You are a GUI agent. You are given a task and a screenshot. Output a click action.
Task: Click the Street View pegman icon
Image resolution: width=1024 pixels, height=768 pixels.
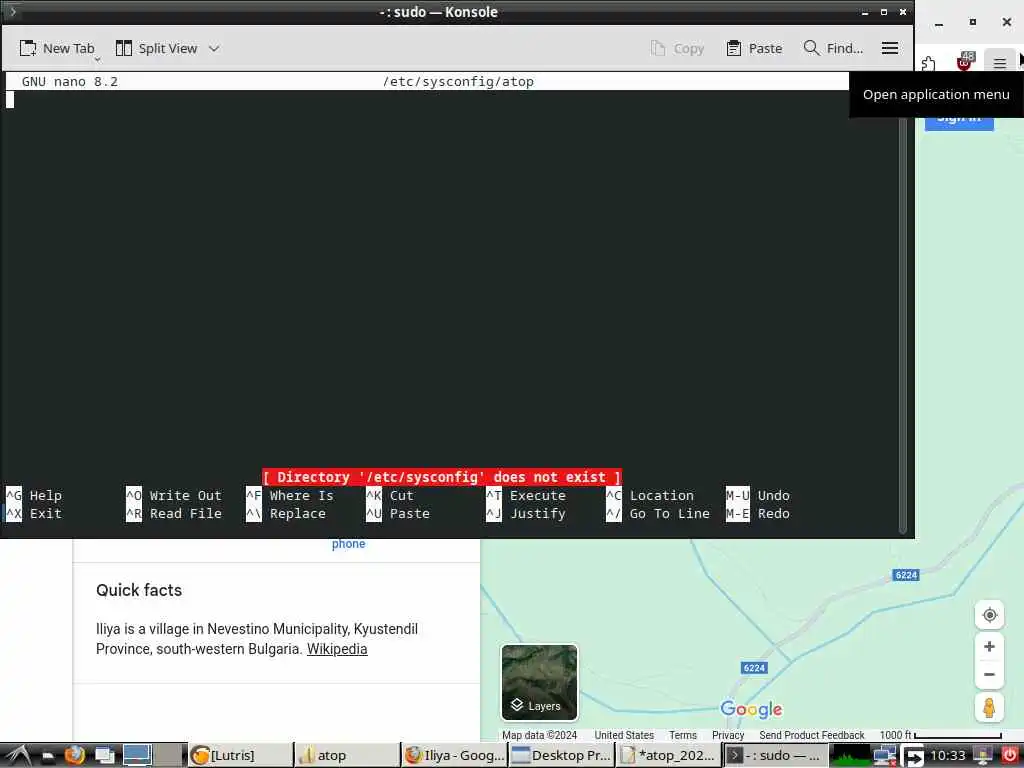point(989,707)
